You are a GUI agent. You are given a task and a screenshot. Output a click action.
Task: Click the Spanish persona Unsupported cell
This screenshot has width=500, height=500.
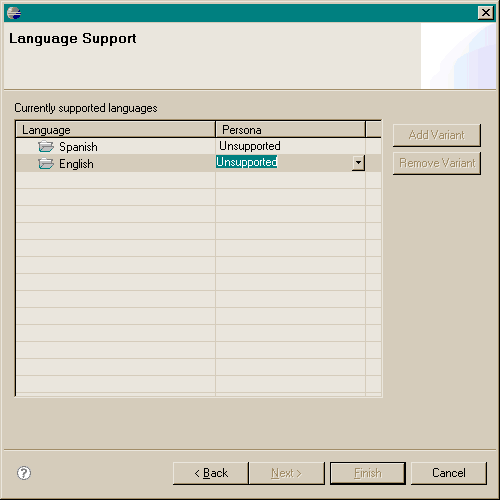(x=250, y=146)
